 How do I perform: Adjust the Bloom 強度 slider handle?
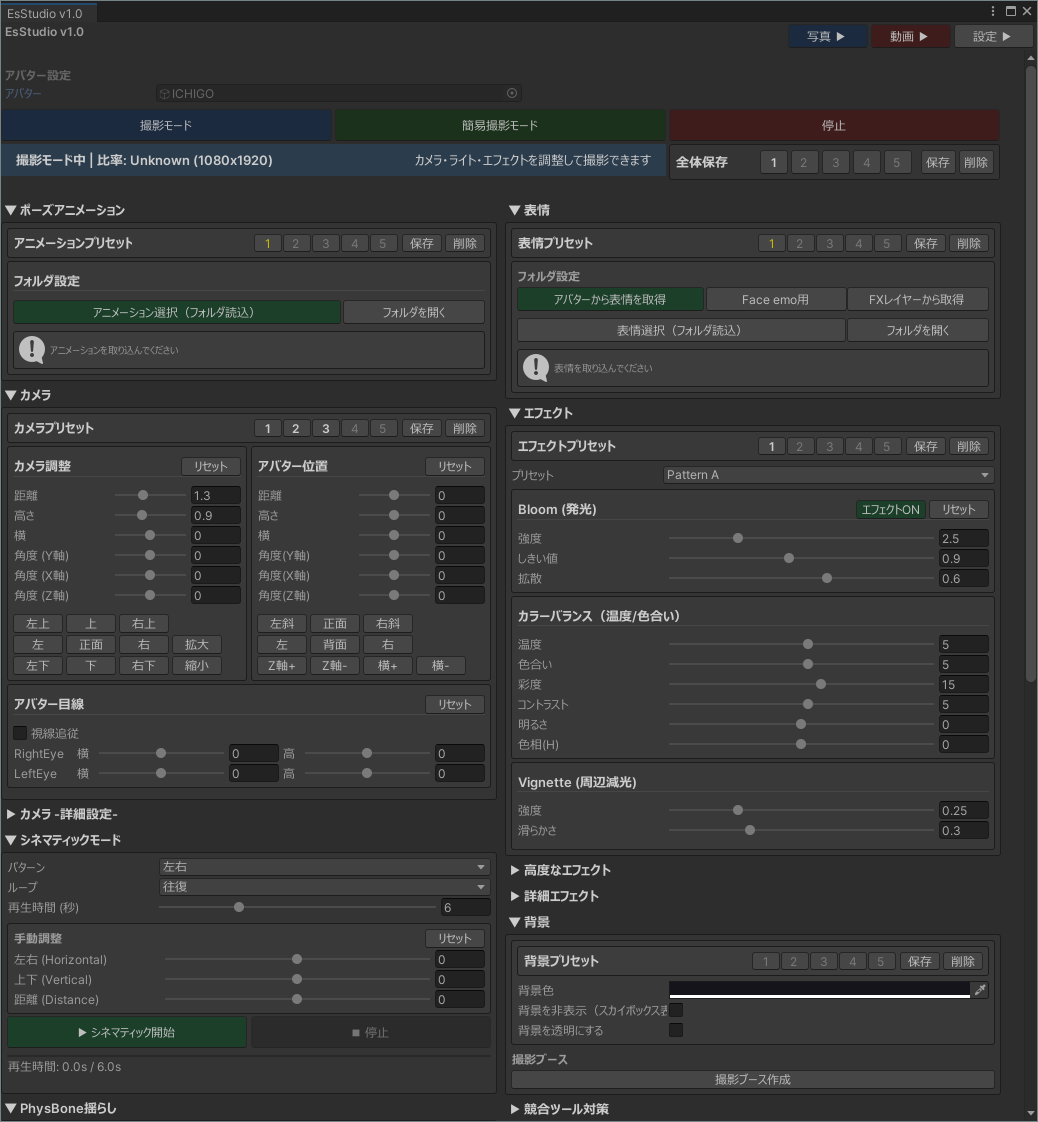738,538
